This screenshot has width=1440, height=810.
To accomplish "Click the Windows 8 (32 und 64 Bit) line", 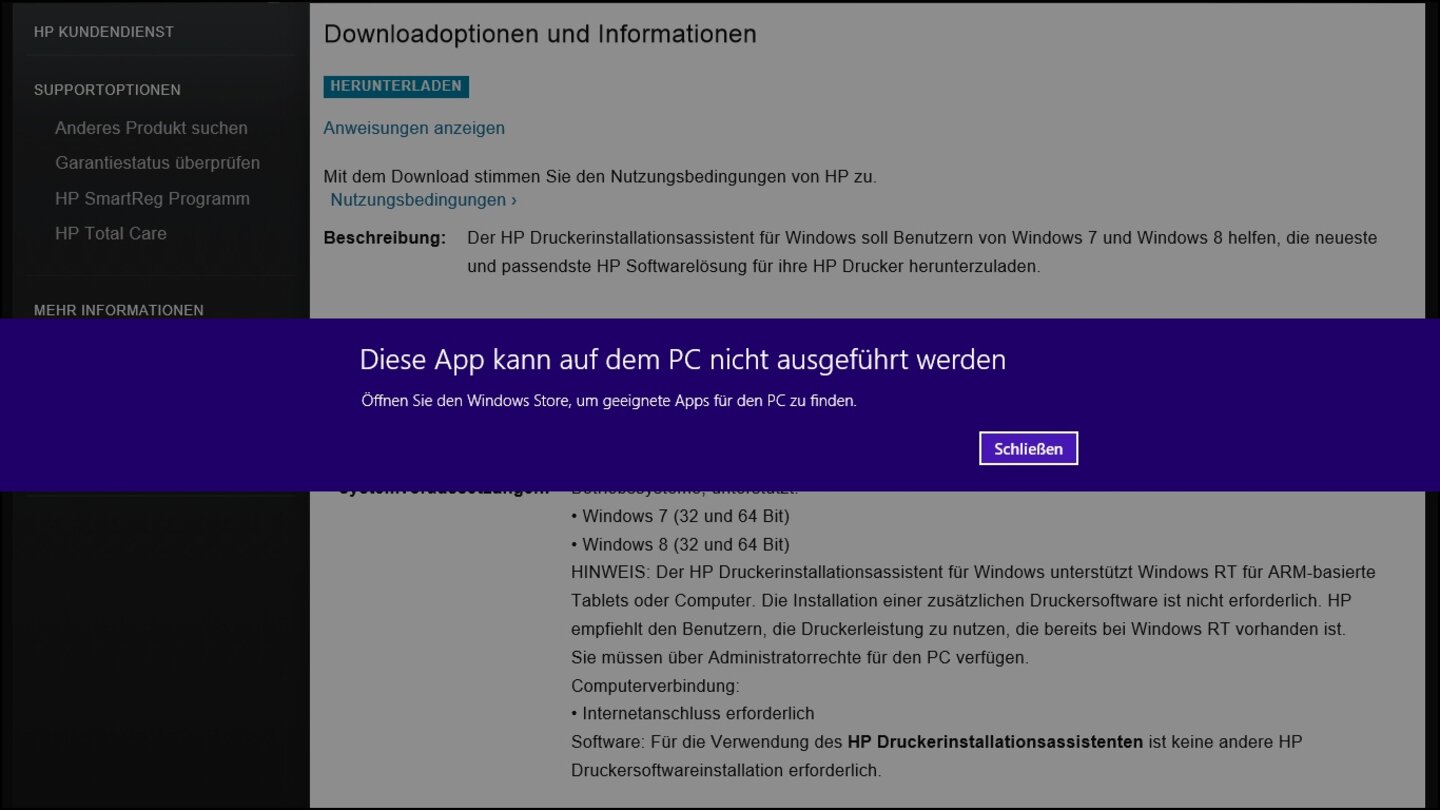I will click(x=680, y=545).
